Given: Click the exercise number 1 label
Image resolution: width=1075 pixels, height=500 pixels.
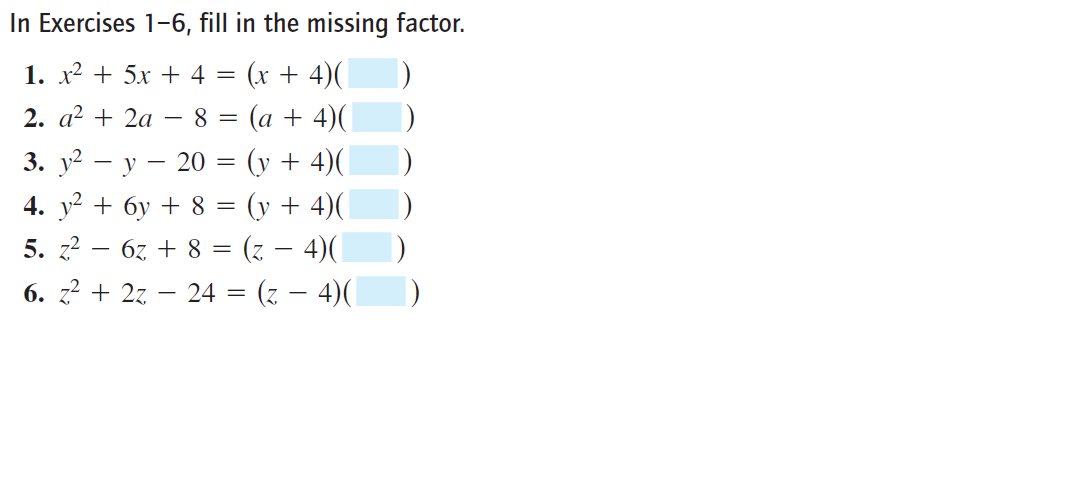Looking at the screenshot, I should [x=33, y=75].
